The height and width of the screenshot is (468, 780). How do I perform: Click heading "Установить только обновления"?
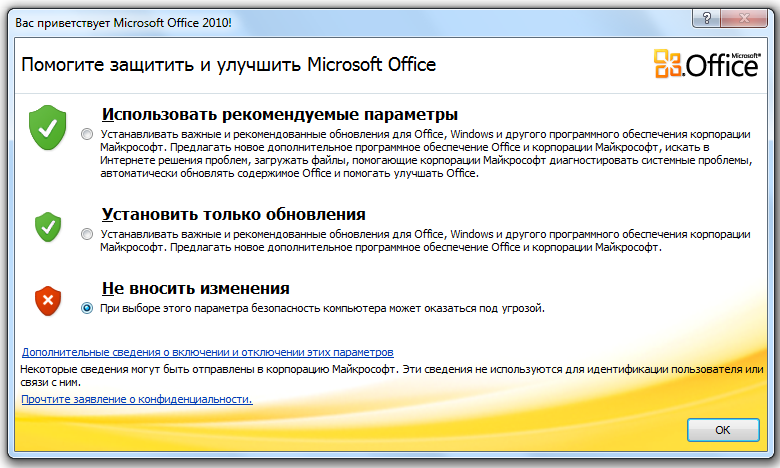(x=233, y=214)
